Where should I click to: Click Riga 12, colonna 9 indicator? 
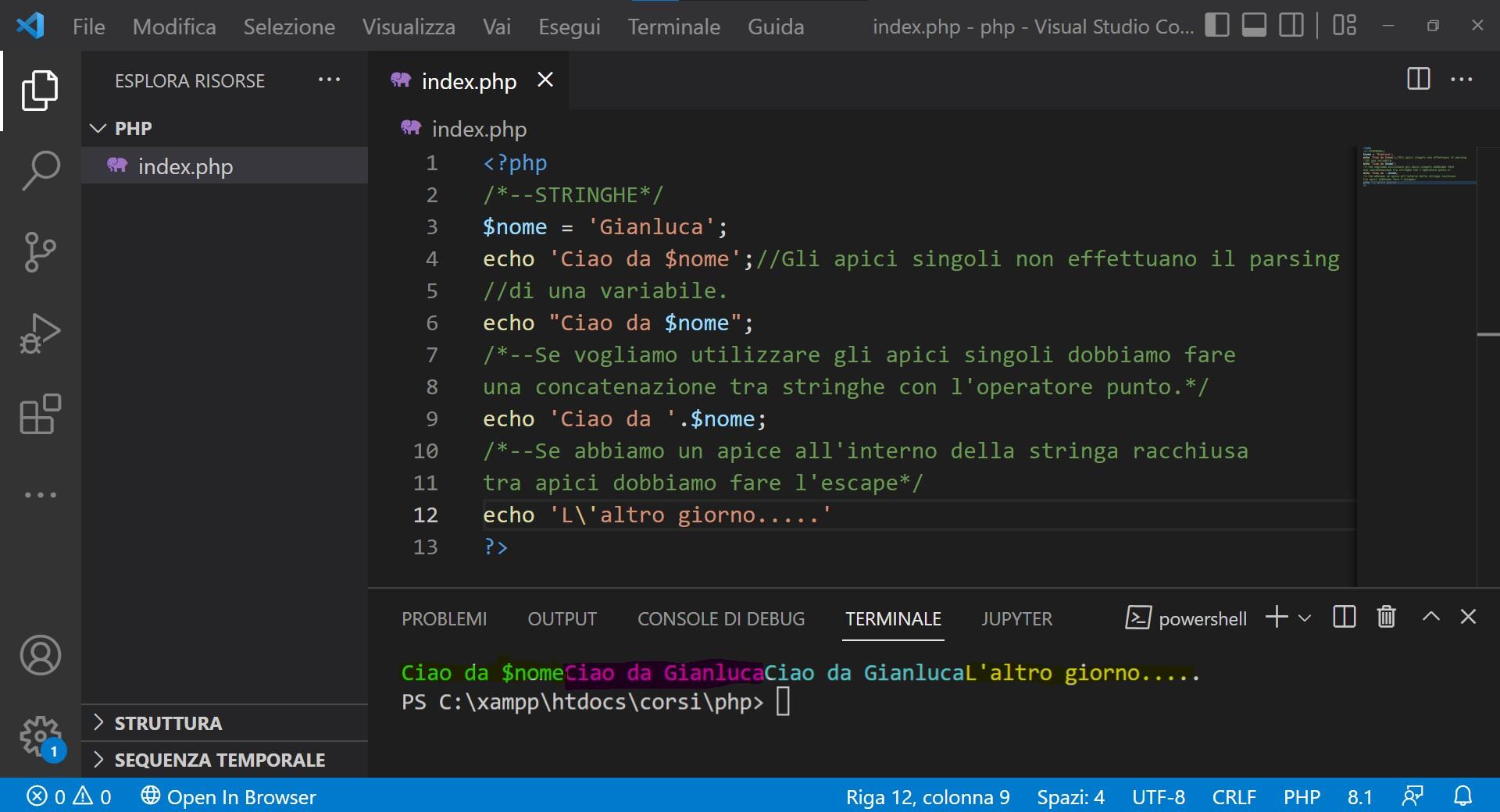coord(927,797)
